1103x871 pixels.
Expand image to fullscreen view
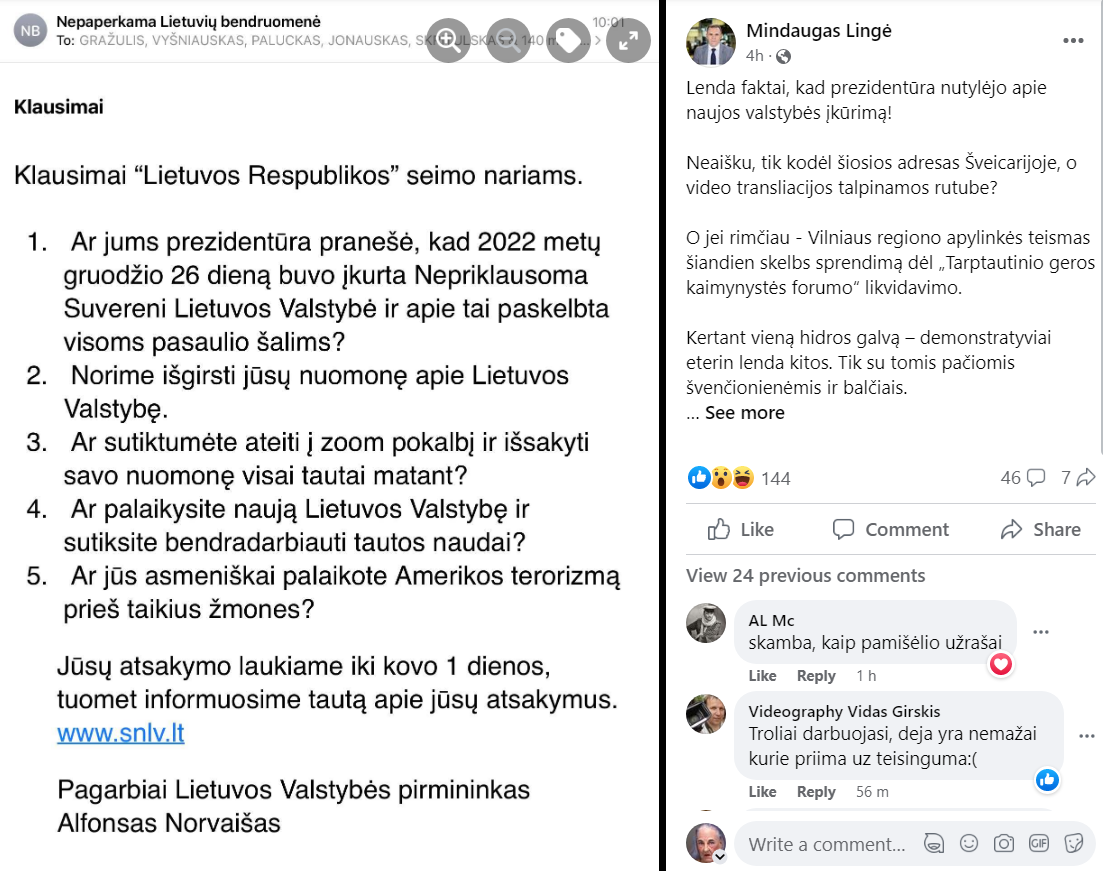629,40
